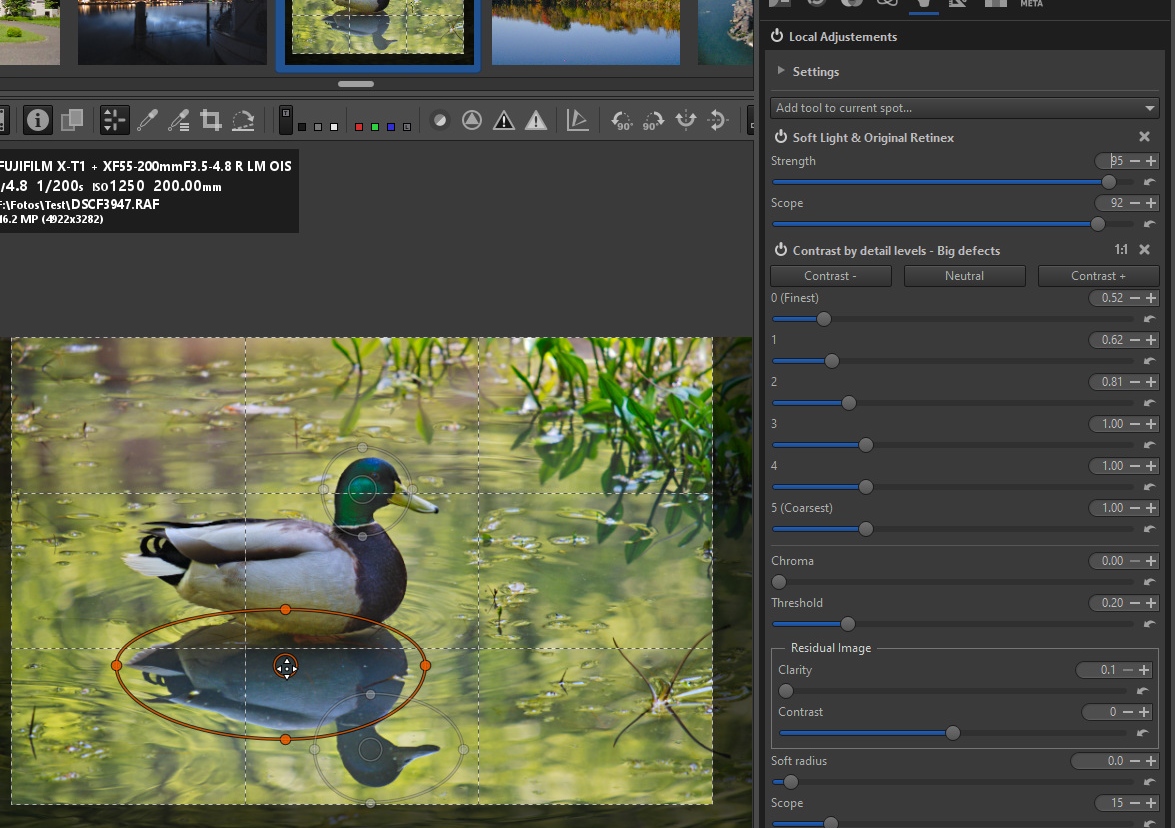Toggle clipped shadows warning indicator
This screenshot has height=828, width=1175.
tap(504, 120)
